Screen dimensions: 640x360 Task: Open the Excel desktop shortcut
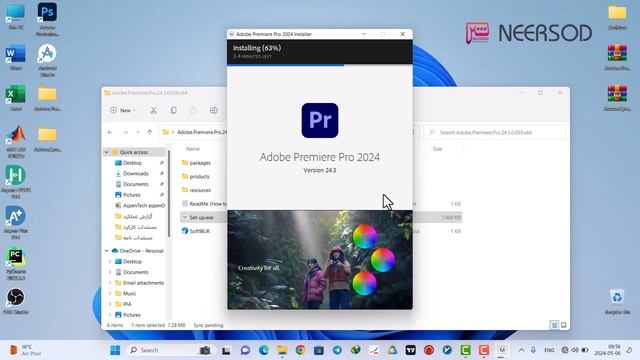[16, 98]
